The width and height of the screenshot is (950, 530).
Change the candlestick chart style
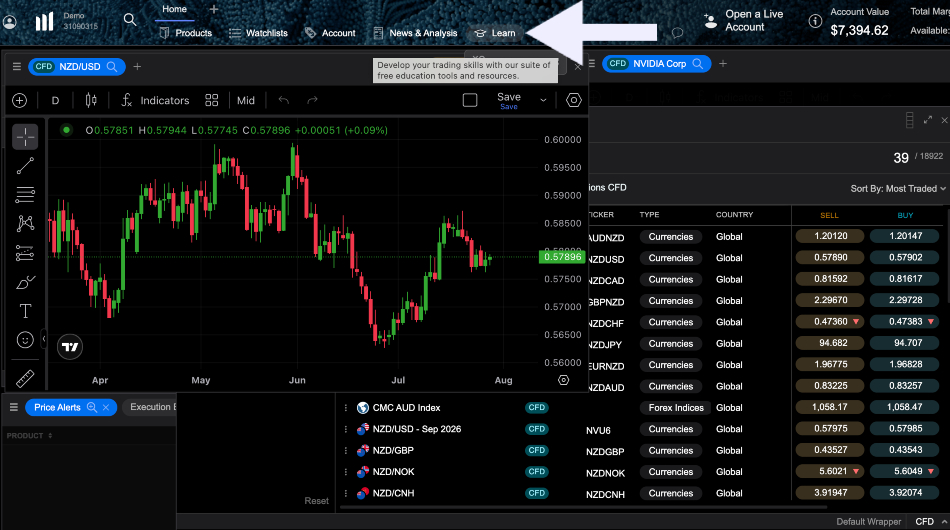pos(91,101)
